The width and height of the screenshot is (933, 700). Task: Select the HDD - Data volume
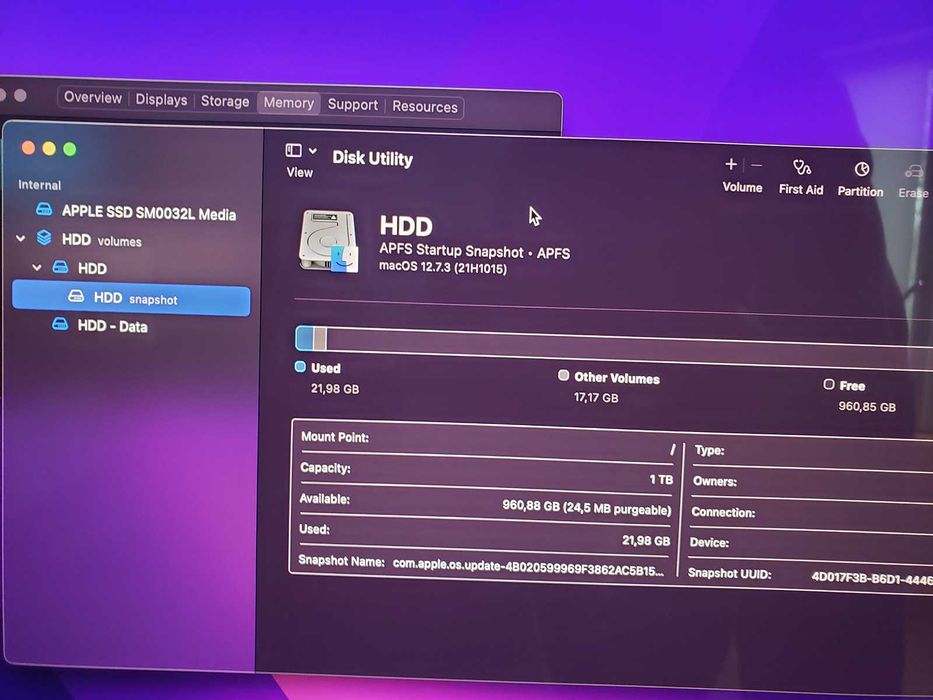pos(112,326)
